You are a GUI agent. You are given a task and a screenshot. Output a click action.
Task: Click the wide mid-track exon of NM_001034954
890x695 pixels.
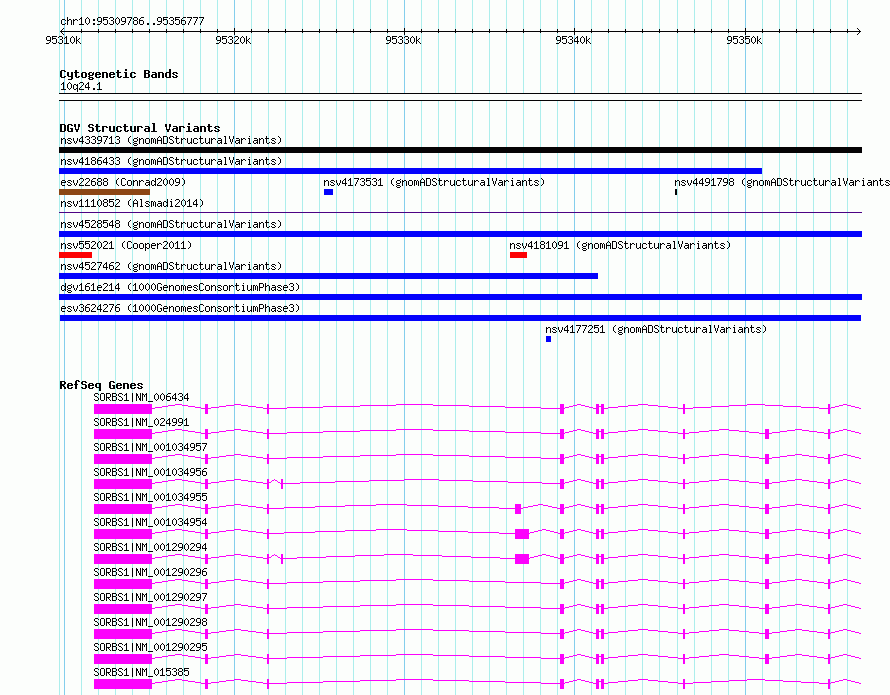(x=522, y=534)
